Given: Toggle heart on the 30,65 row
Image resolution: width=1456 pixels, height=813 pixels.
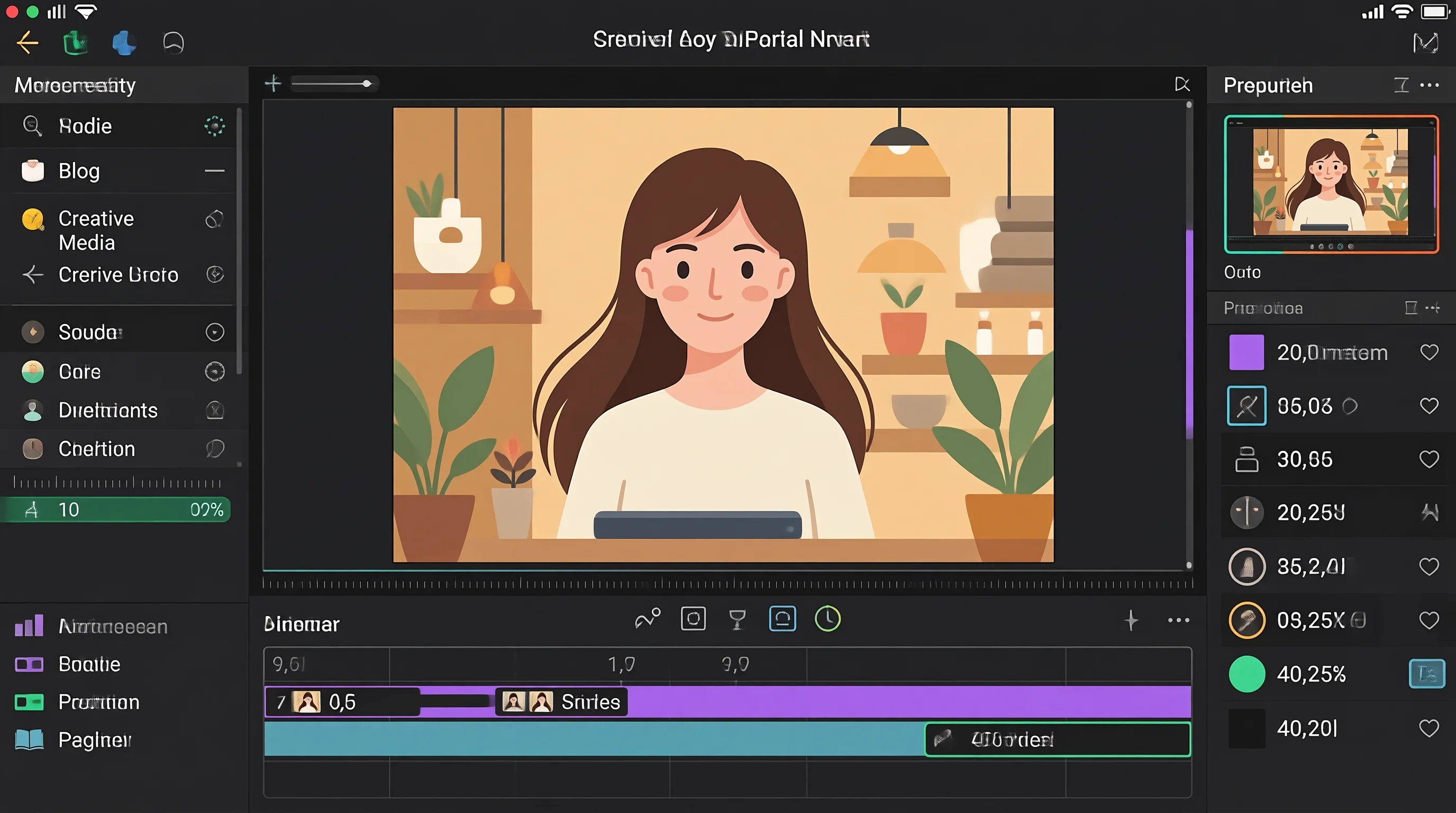Looking at the screenshot, I should pos(1429,459).
